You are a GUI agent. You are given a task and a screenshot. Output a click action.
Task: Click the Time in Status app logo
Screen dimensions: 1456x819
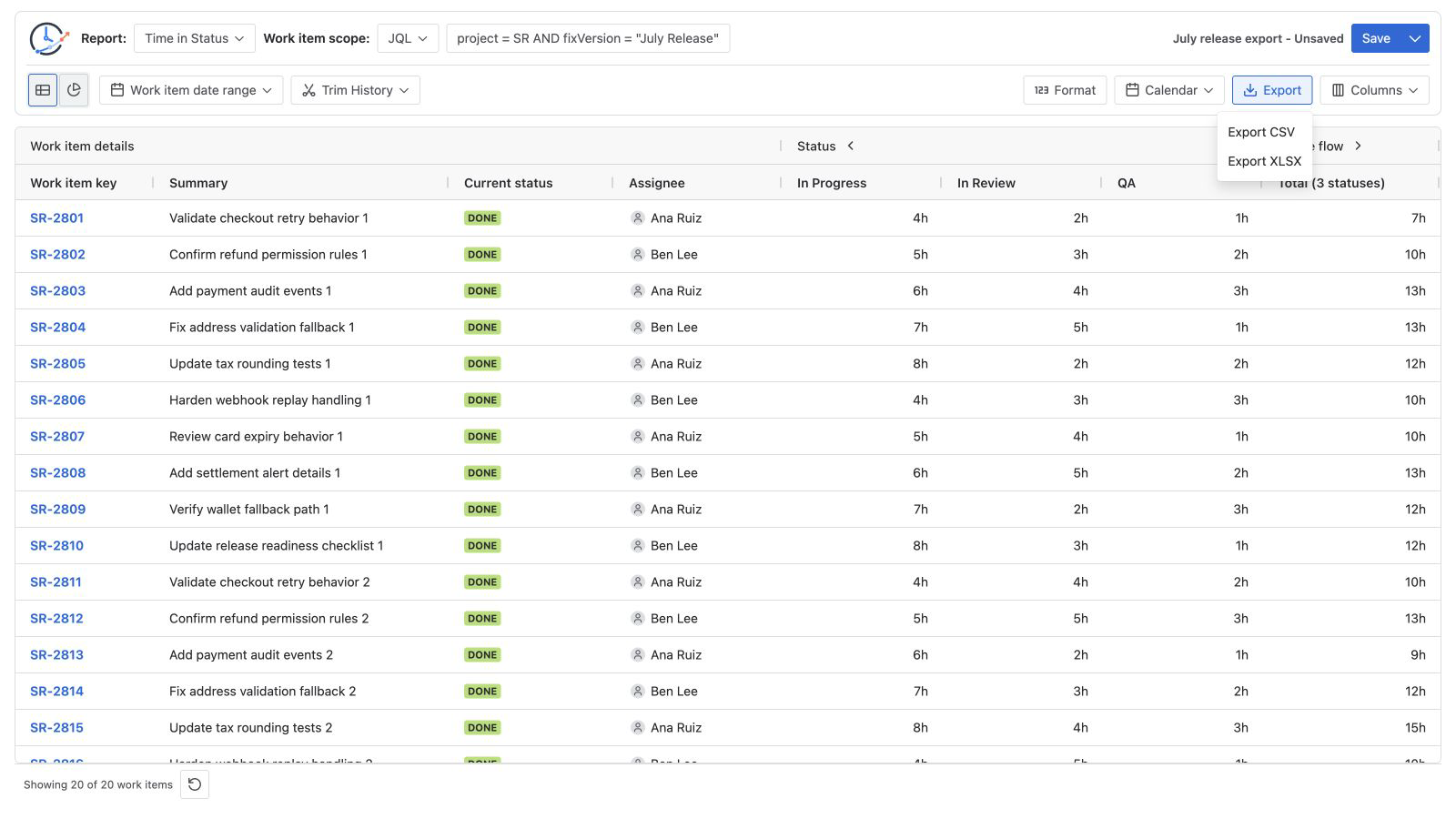pyautogui.click(x=48, y=38)
